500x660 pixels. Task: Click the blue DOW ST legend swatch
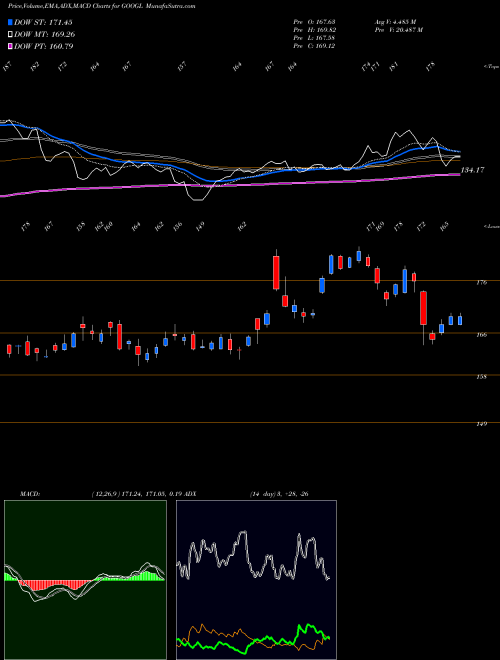click(x=10, y=22)
